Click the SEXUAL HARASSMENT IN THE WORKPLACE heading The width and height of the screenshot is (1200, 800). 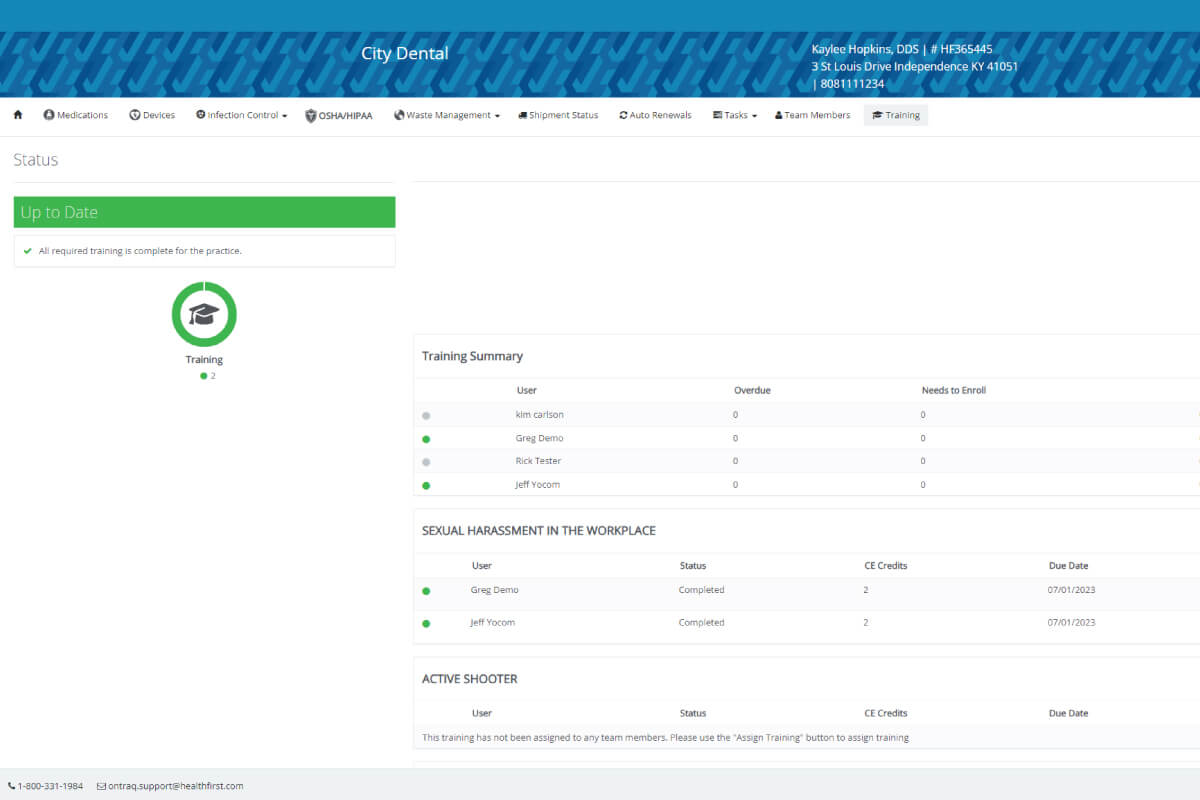click(539, 531)
